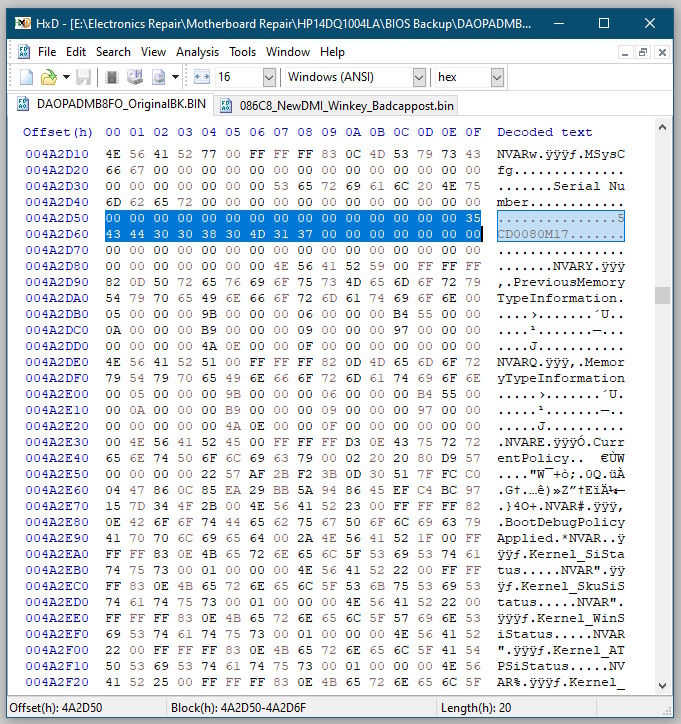Click the Open disk toolbar icon
This screenshot has height=724, width=681.
click(x=135, y=77)
